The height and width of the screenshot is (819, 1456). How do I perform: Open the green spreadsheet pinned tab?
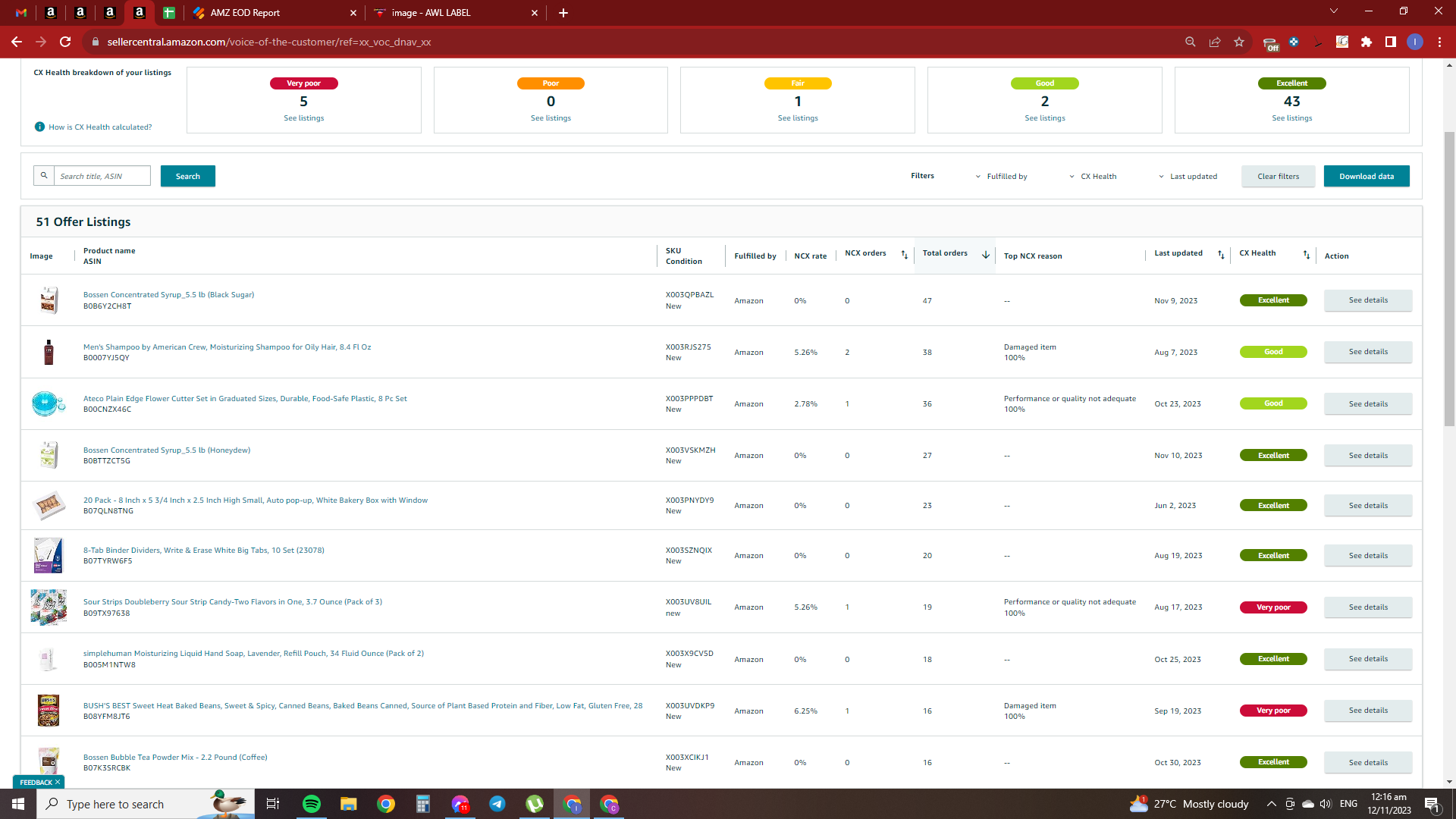point(169,13)
